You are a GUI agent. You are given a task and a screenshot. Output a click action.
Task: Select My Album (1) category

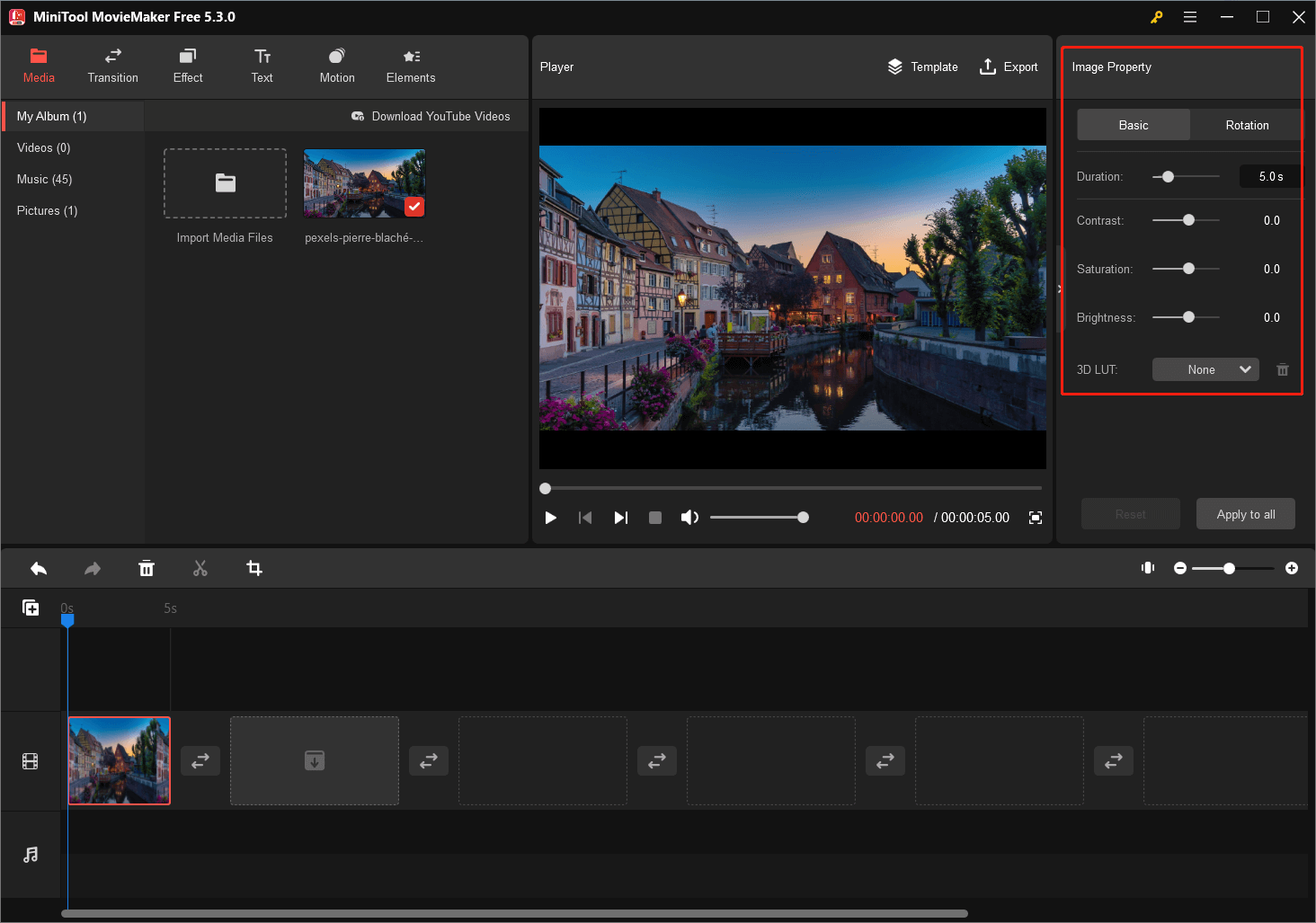[73, 116]
